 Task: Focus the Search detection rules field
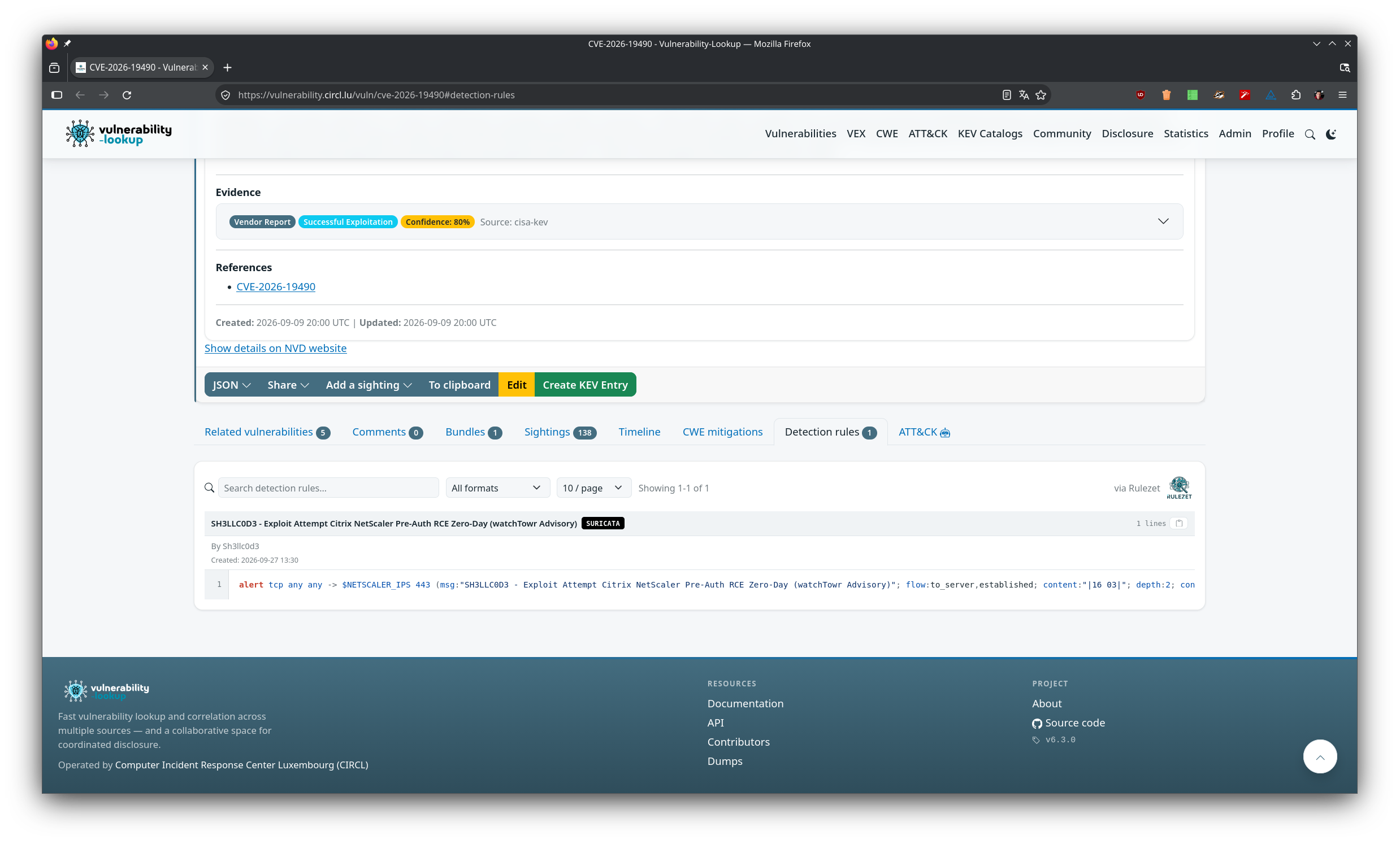coord(328,488)
